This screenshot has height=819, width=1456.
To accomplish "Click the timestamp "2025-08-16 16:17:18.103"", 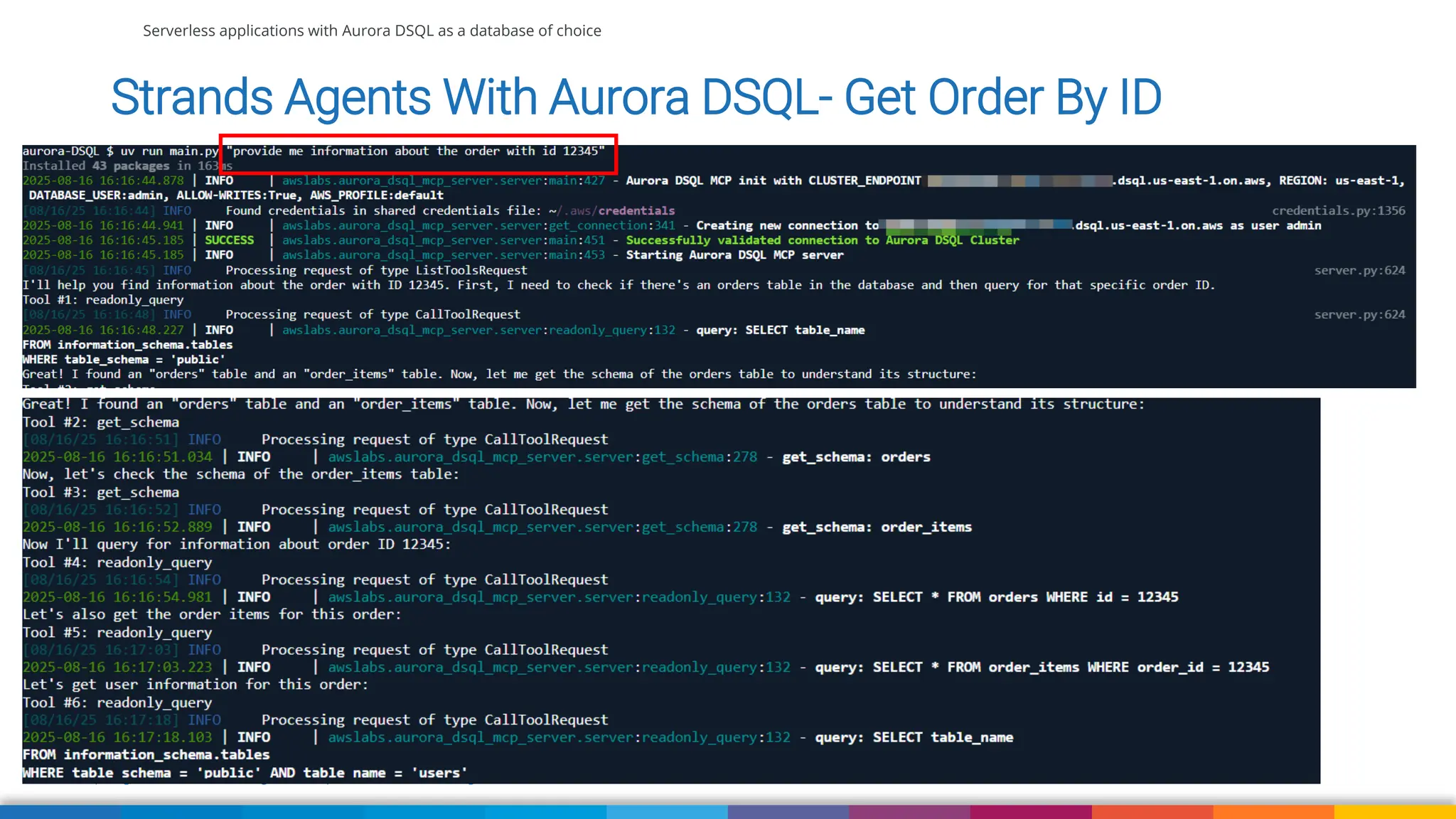I will (x=117, y=737).
